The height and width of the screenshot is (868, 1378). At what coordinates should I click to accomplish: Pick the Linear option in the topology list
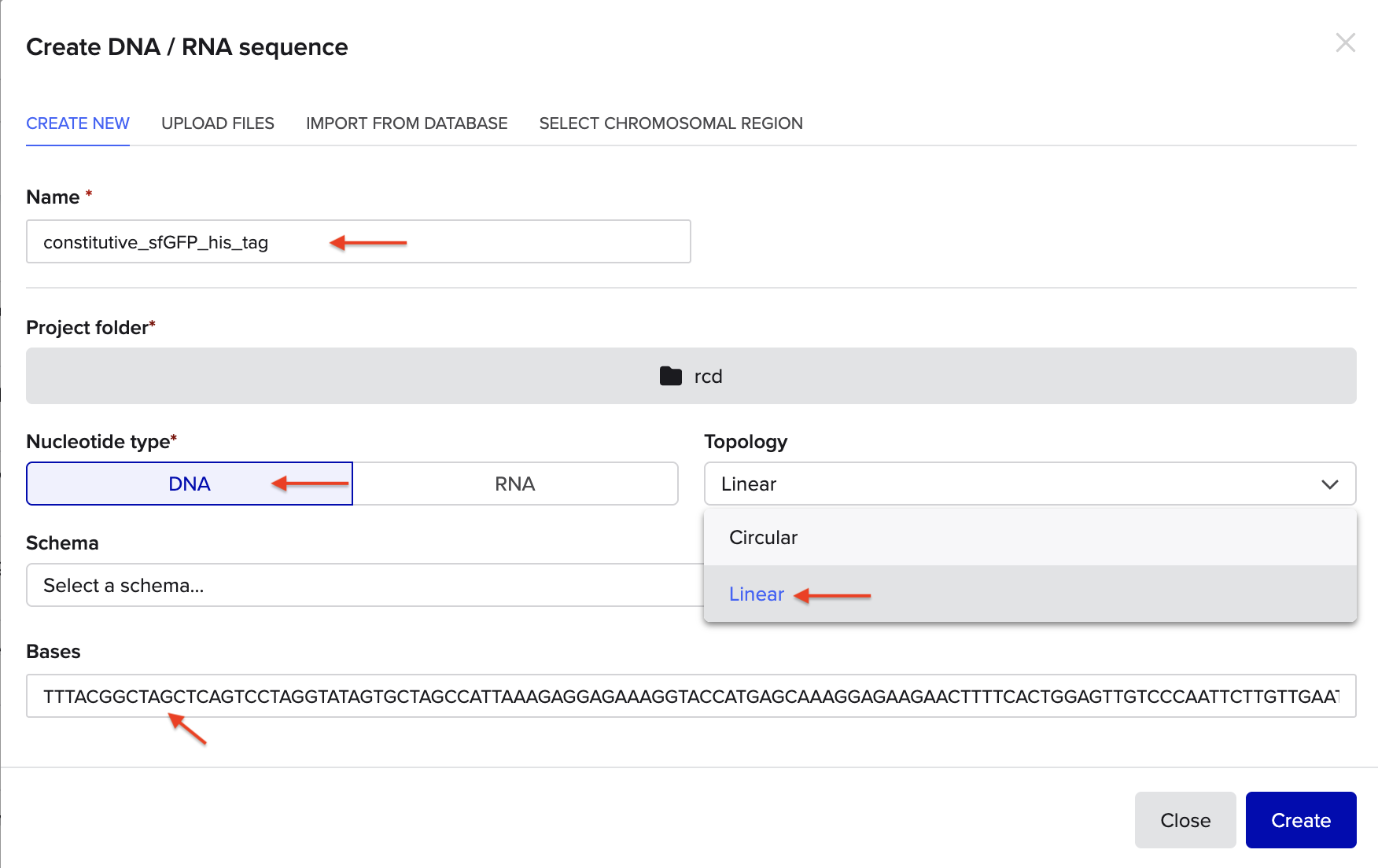click(756, 594)
